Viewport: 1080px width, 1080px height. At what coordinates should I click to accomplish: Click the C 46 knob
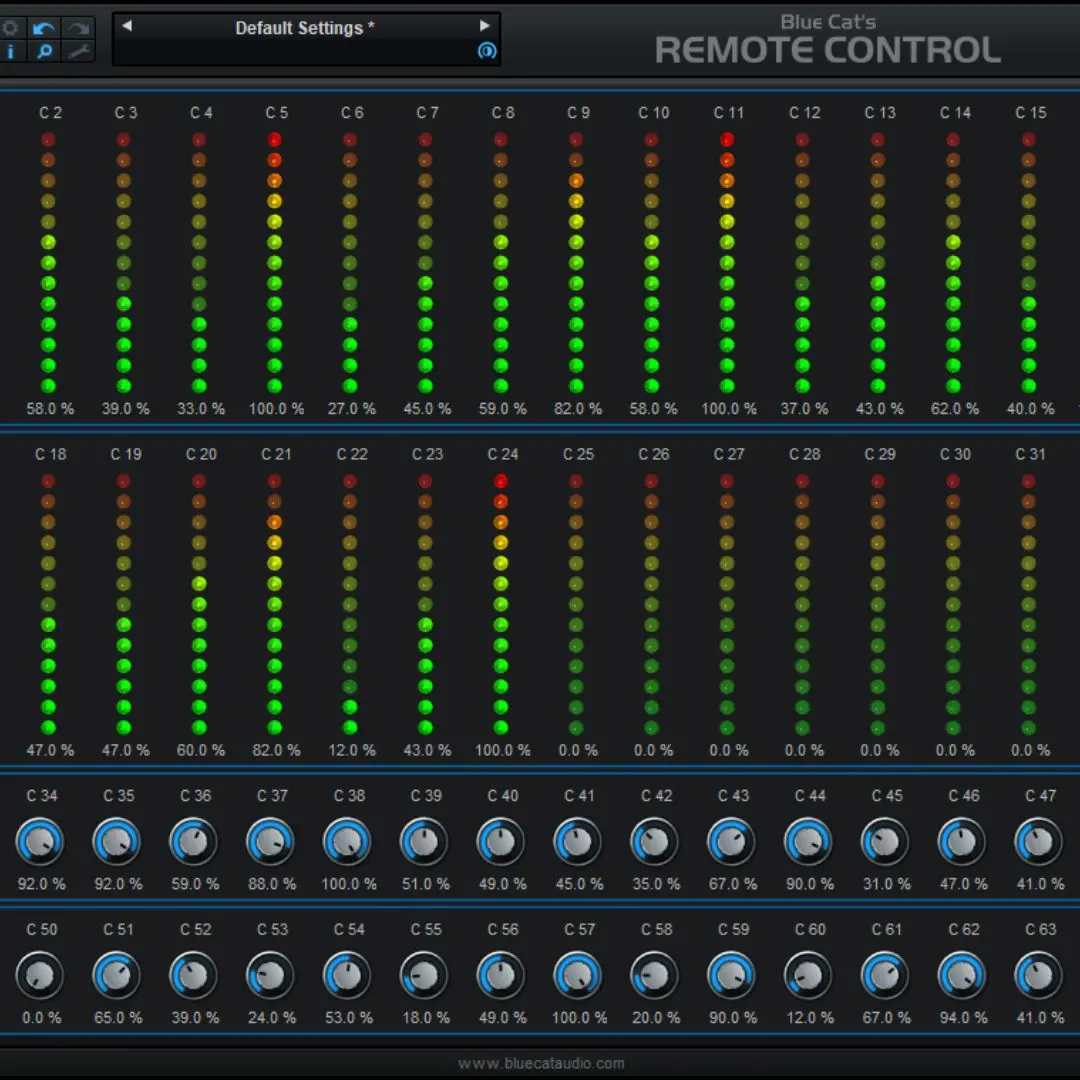tap(962, 842)
